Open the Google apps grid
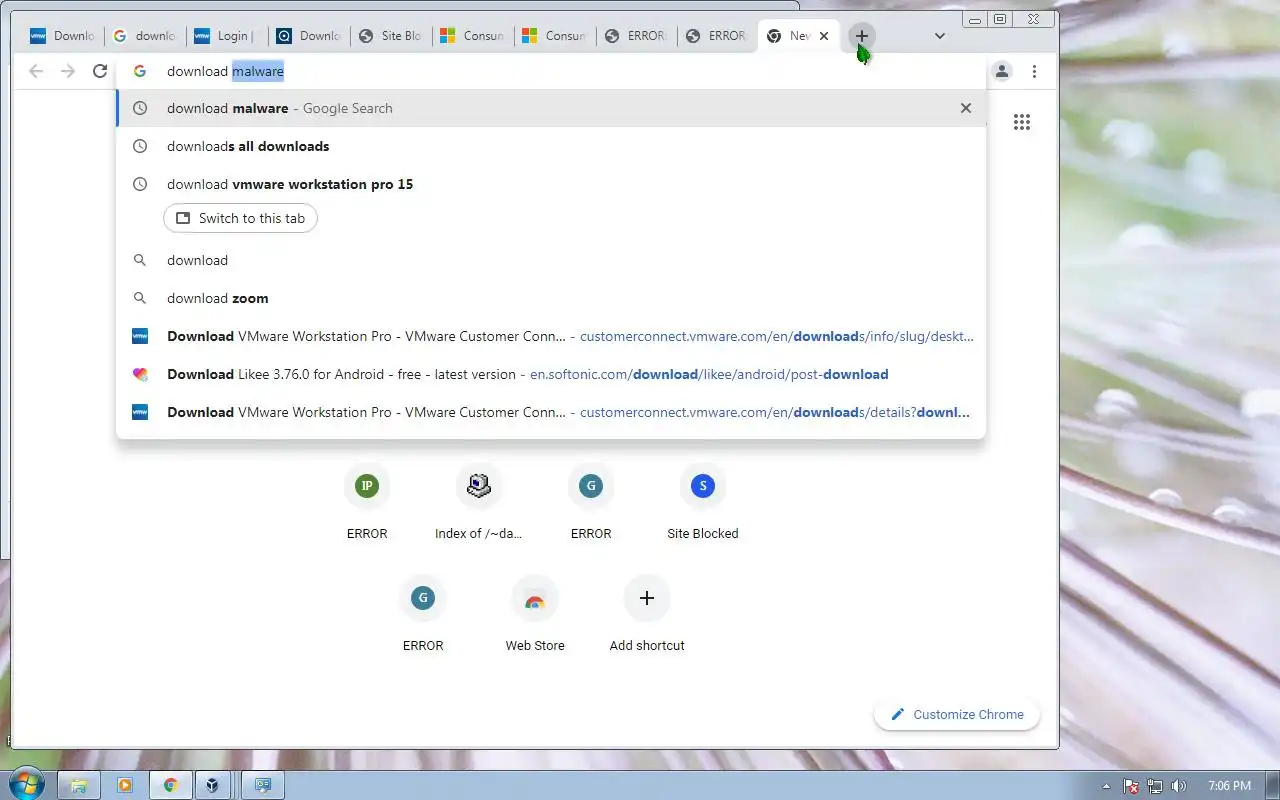The image size is (1280, 800). tap(1021, 122)
